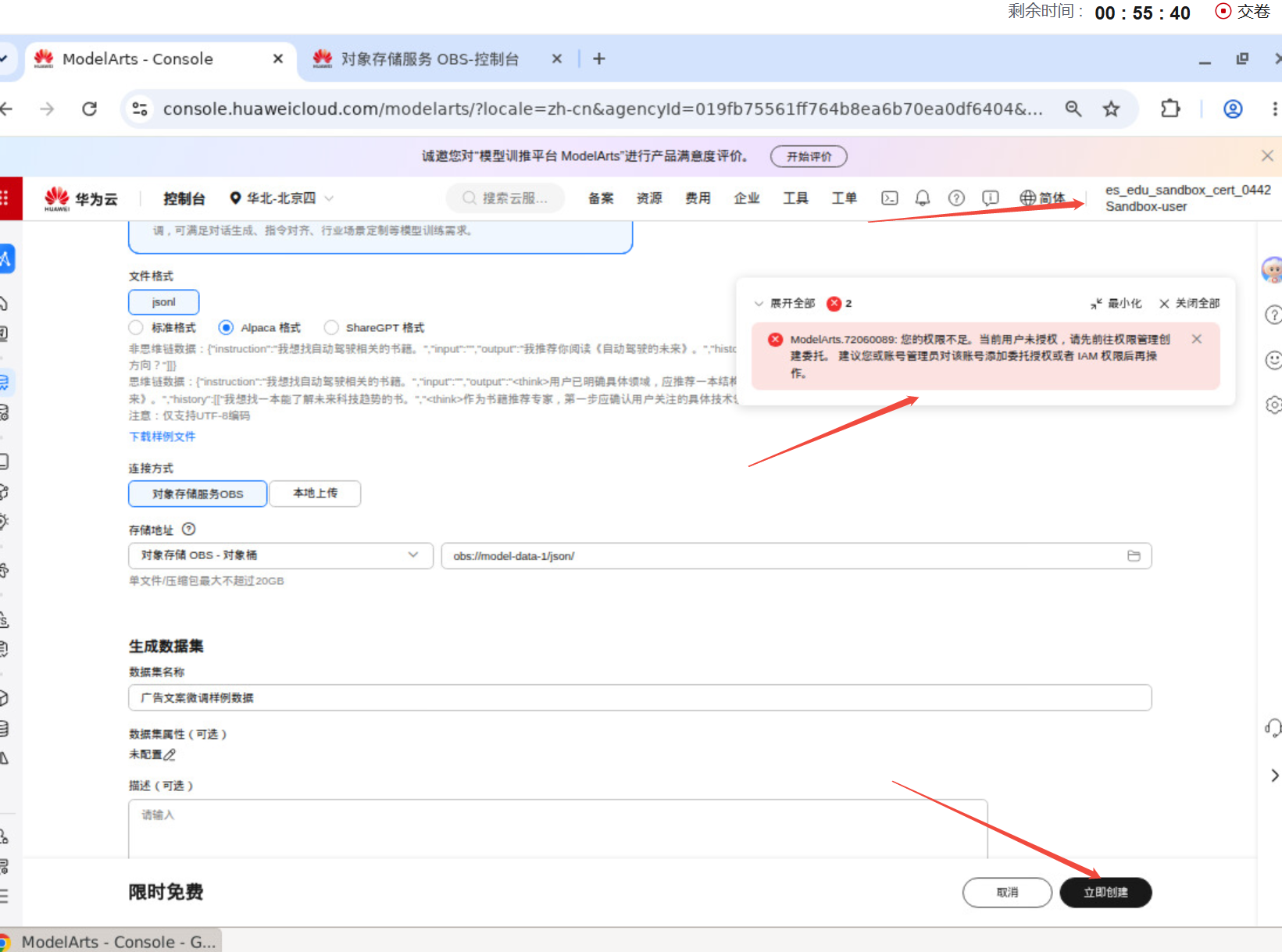Open the headset support icon on right edge
Image resolution: width=1282 pixels, height=952 pixels.
click(x=1273, y=729)
